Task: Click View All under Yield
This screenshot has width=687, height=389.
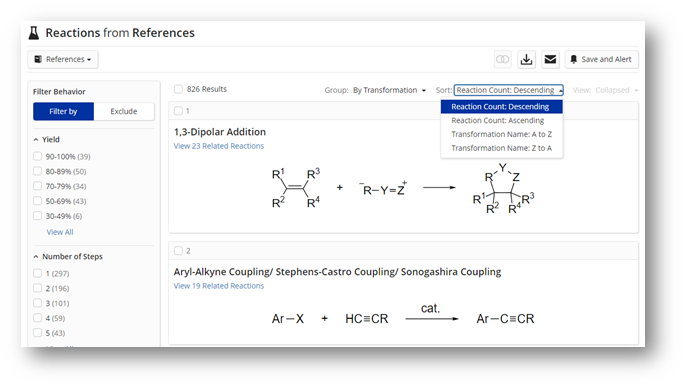Action: coord(60,232)
